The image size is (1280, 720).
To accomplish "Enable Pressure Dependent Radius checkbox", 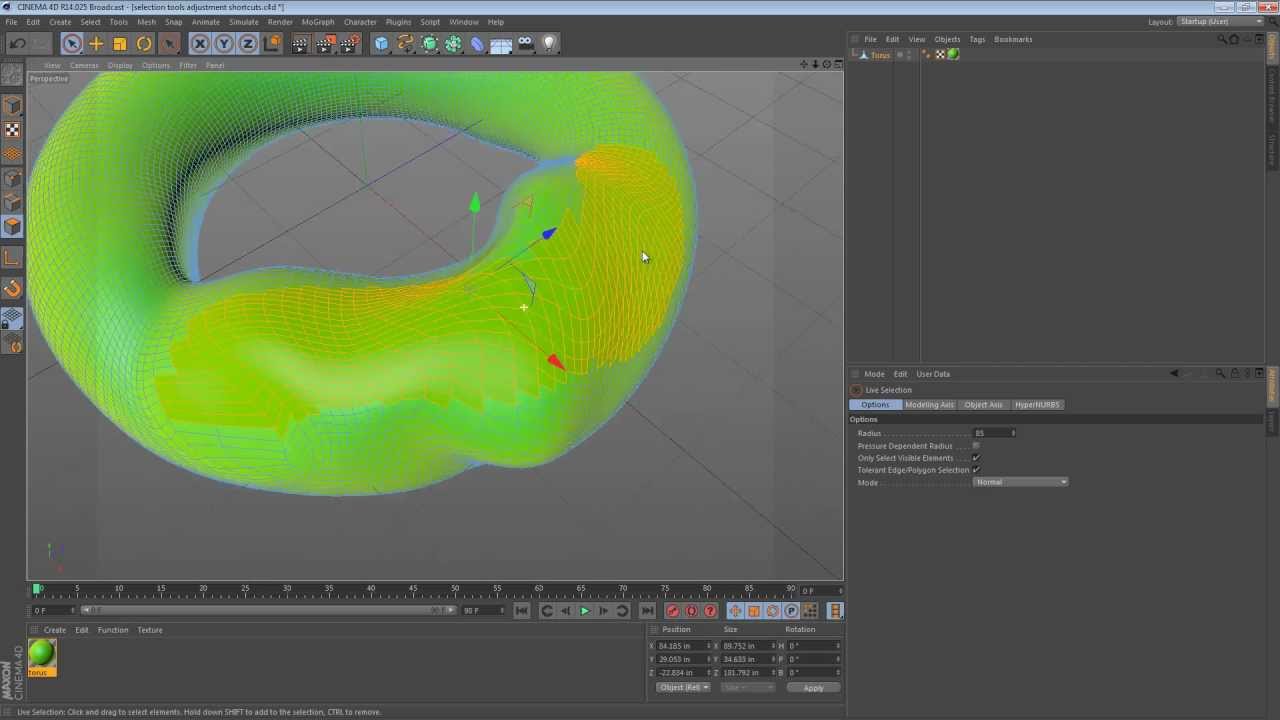I will click(x=976, y=446).
